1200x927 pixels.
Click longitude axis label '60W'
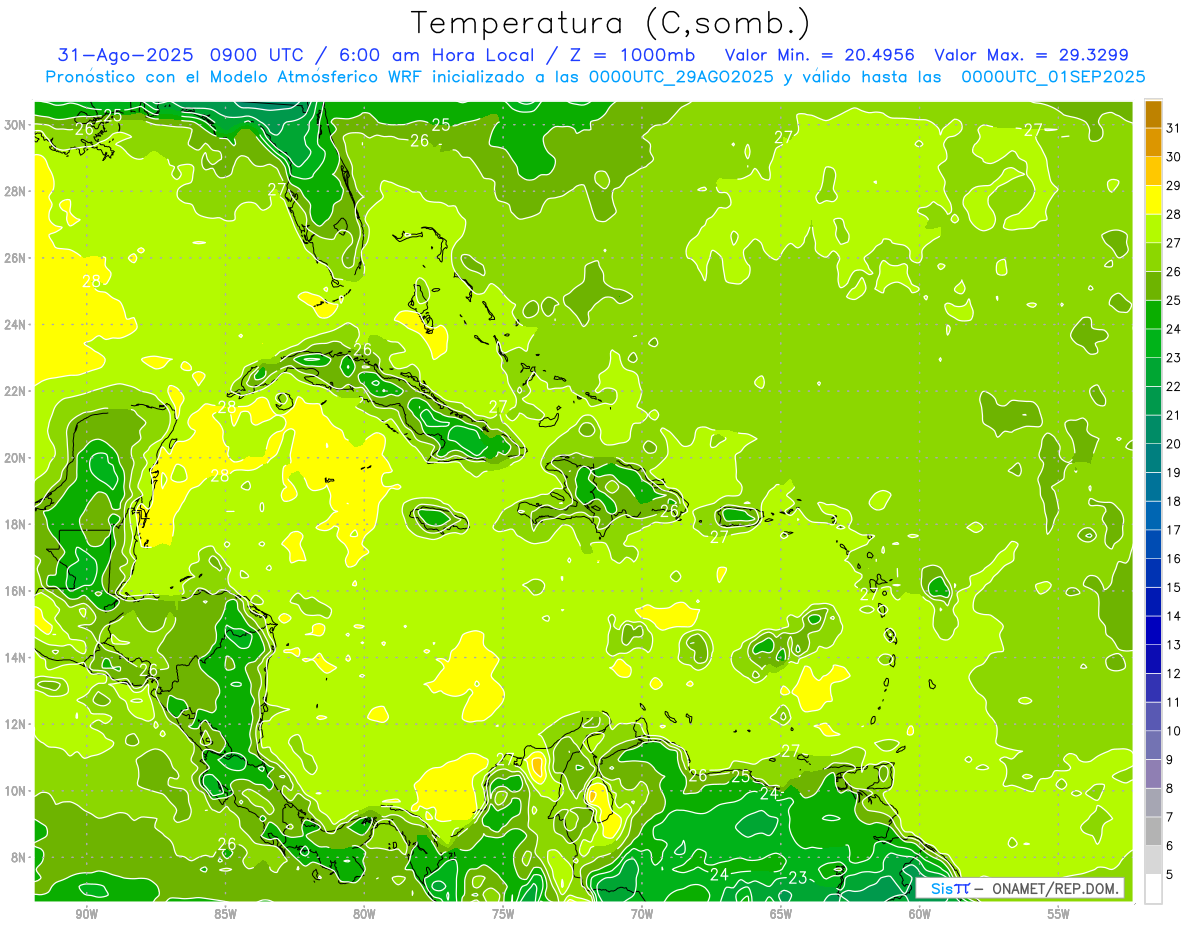[x=920, y=915]
